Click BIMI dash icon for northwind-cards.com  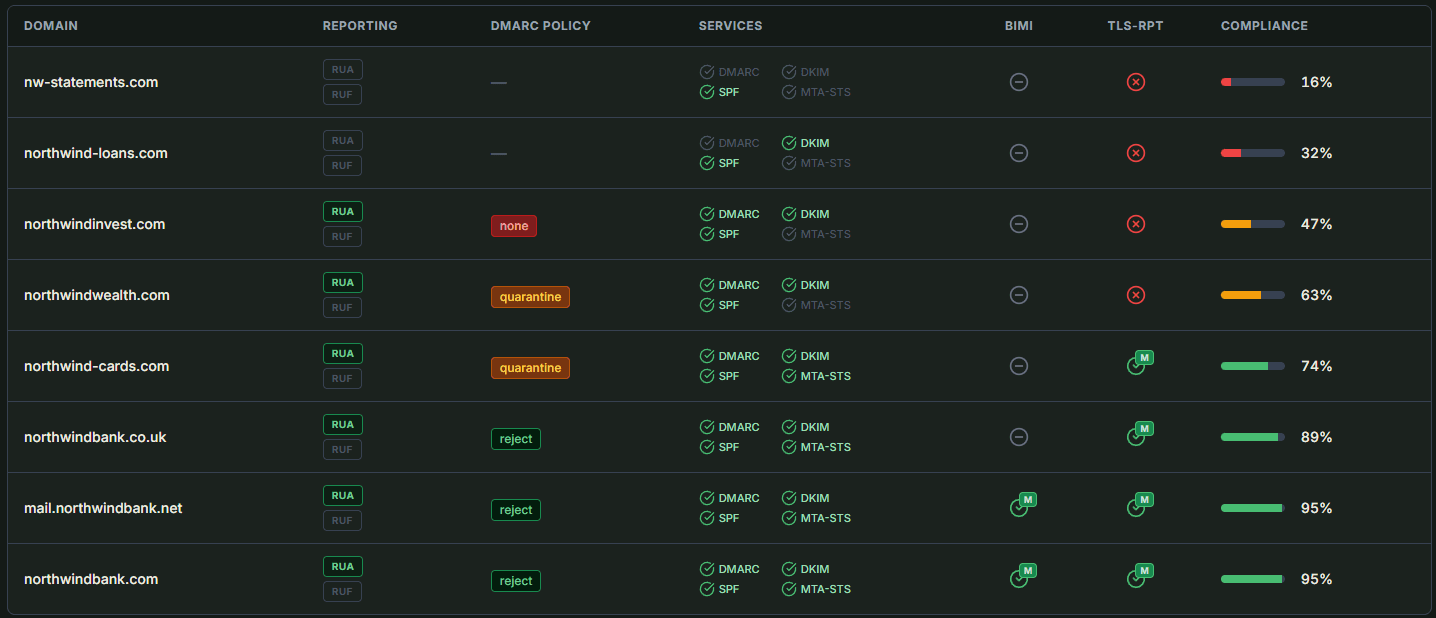(1019, 366)
